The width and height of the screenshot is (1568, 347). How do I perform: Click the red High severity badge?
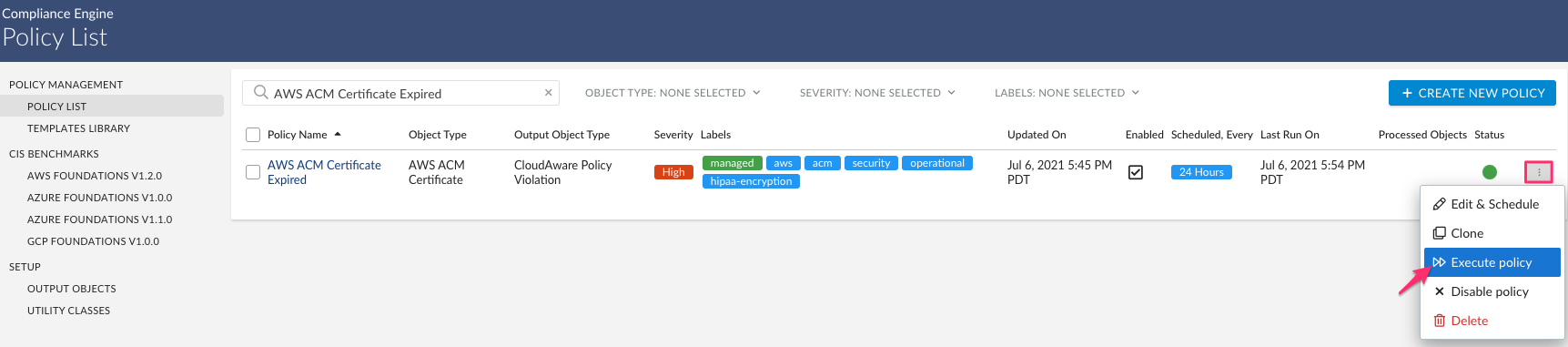click(x=673, y=172)
